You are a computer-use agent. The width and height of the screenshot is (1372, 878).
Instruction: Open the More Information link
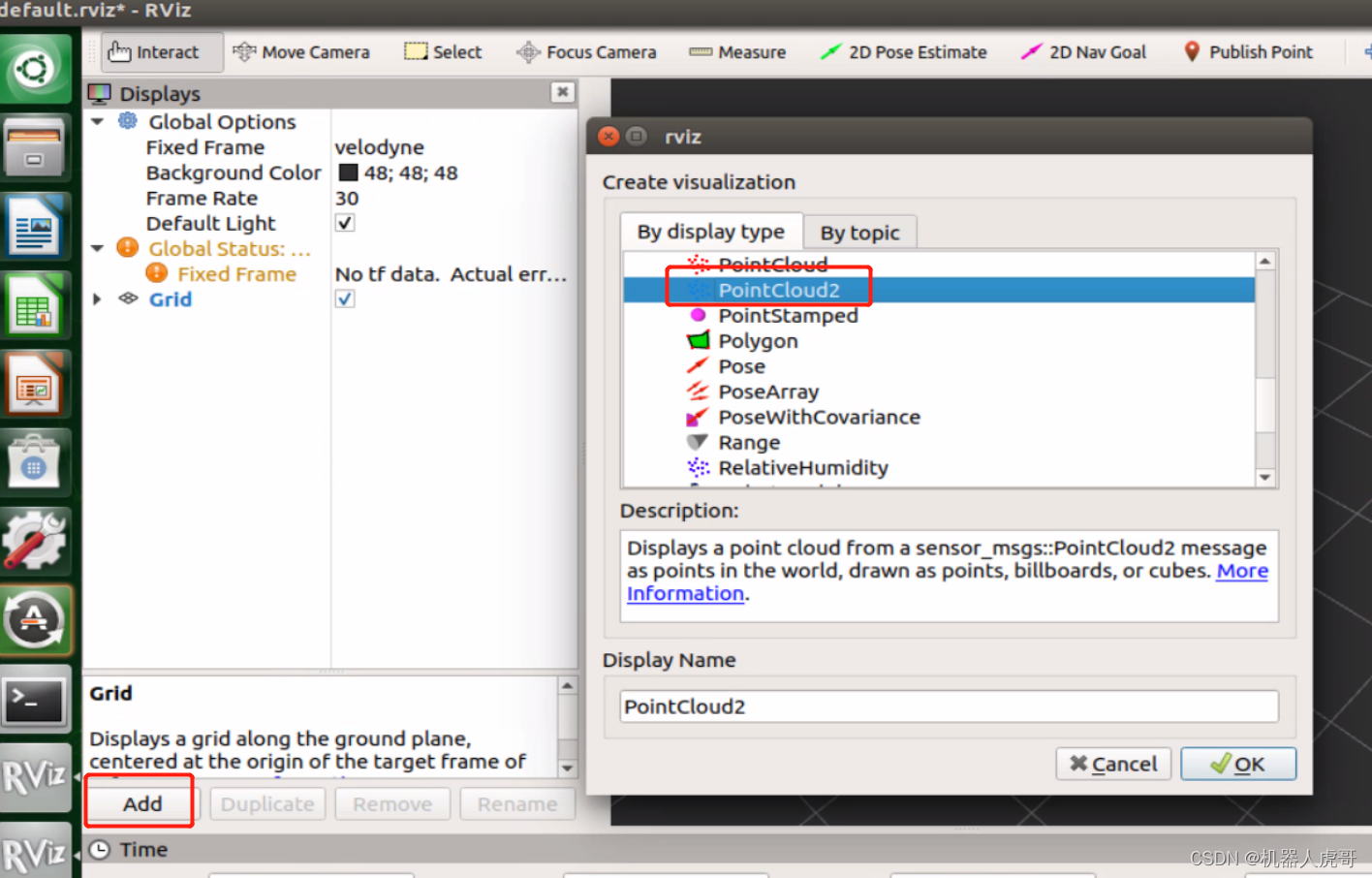[1242, 571]
